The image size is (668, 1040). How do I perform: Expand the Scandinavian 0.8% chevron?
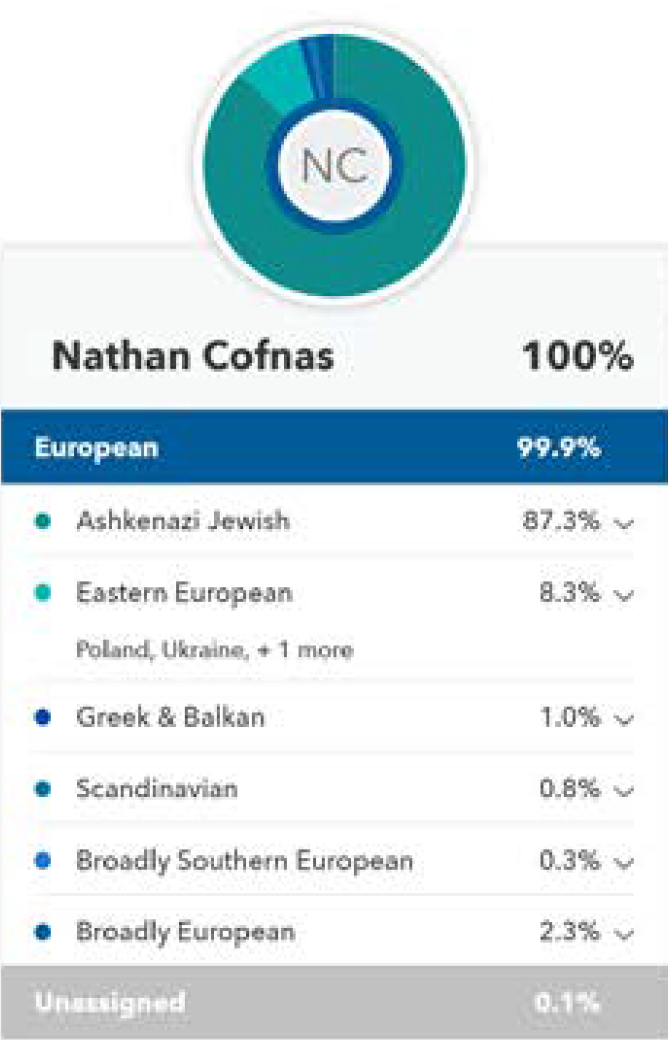pyautogui.click(x=624, y=791)
